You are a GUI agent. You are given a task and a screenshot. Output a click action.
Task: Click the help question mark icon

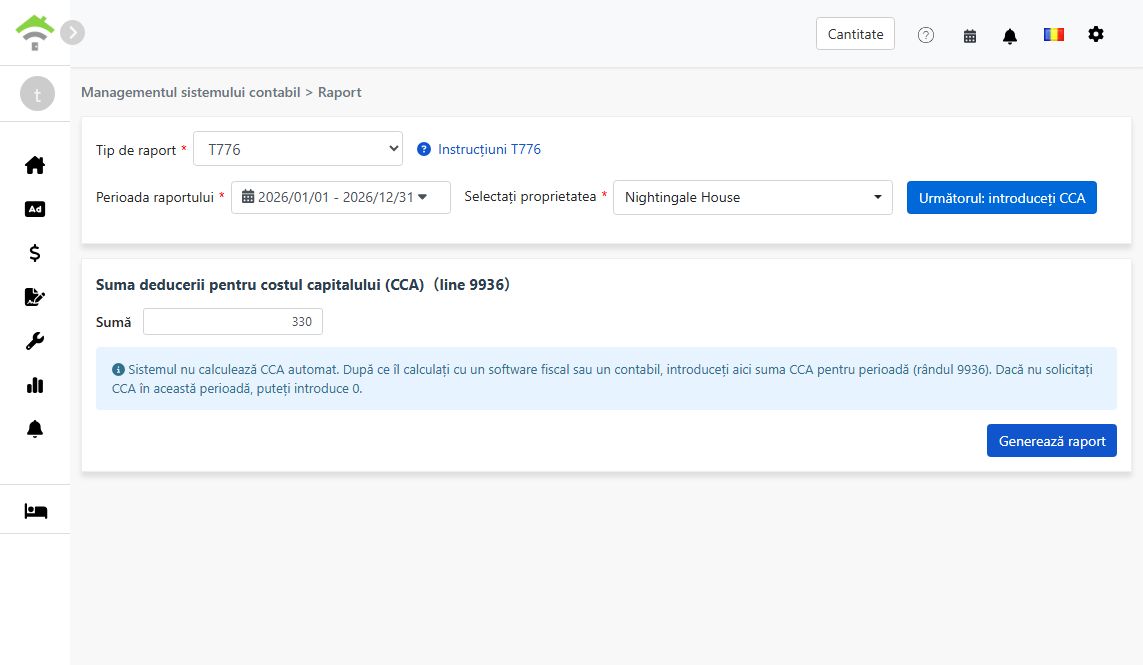pyautogui.click(x=926, y=35)
